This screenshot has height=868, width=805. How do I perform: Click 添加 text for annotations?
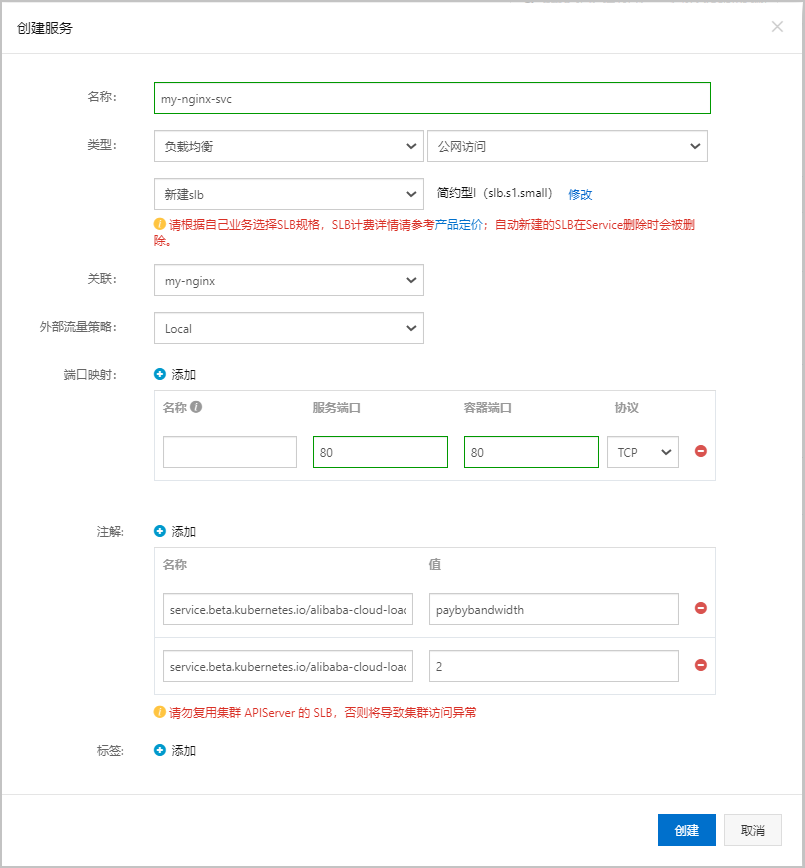(183, 531)
